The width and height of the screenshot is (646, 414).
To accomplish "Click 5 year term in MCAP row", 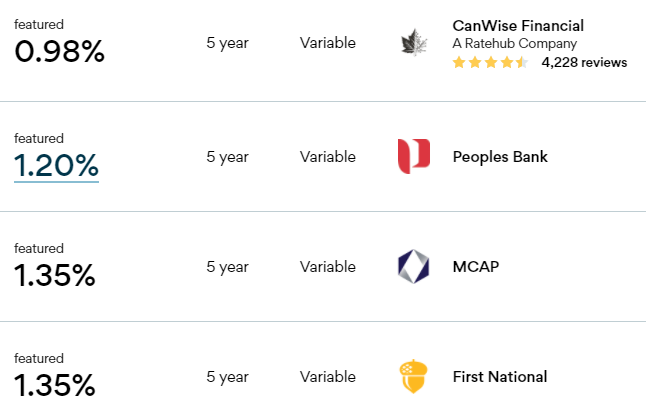I will coord(227,267).
